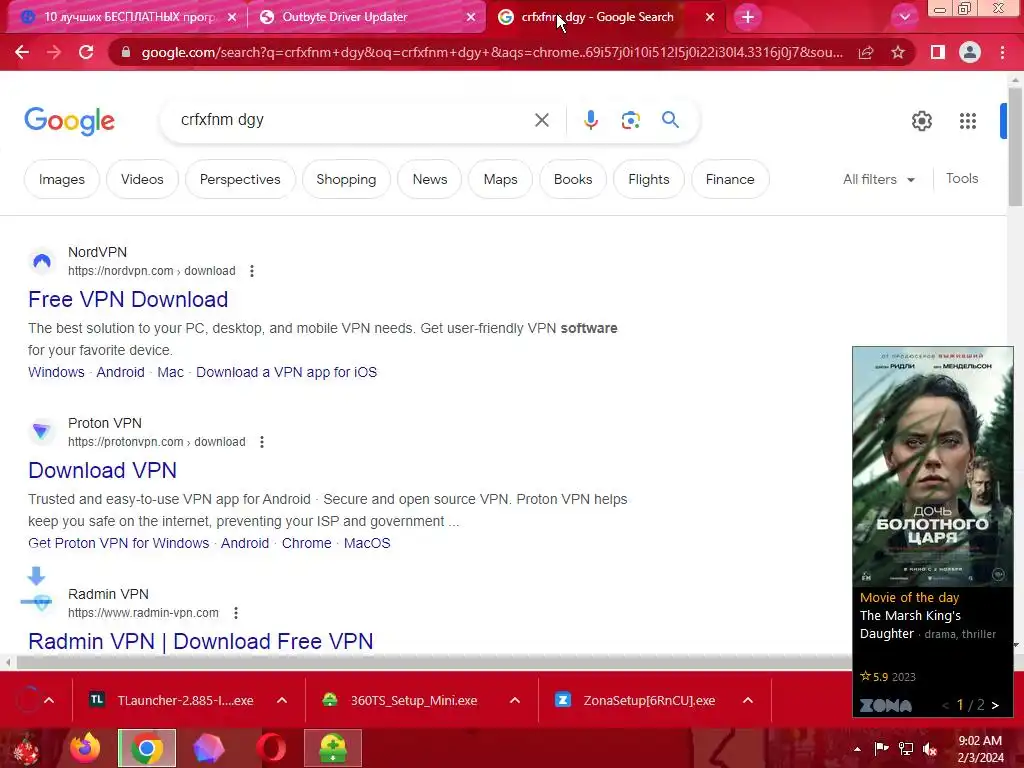Viewport: 1024px width, 768px height.
Task: Open the Chrome three-dot menu
Action: 1002,52
